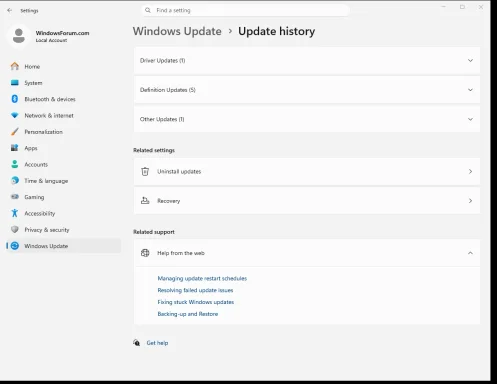Expand Definition Updates chevron
The width and height of the screenshot is (497, 384).
[470, 90]
